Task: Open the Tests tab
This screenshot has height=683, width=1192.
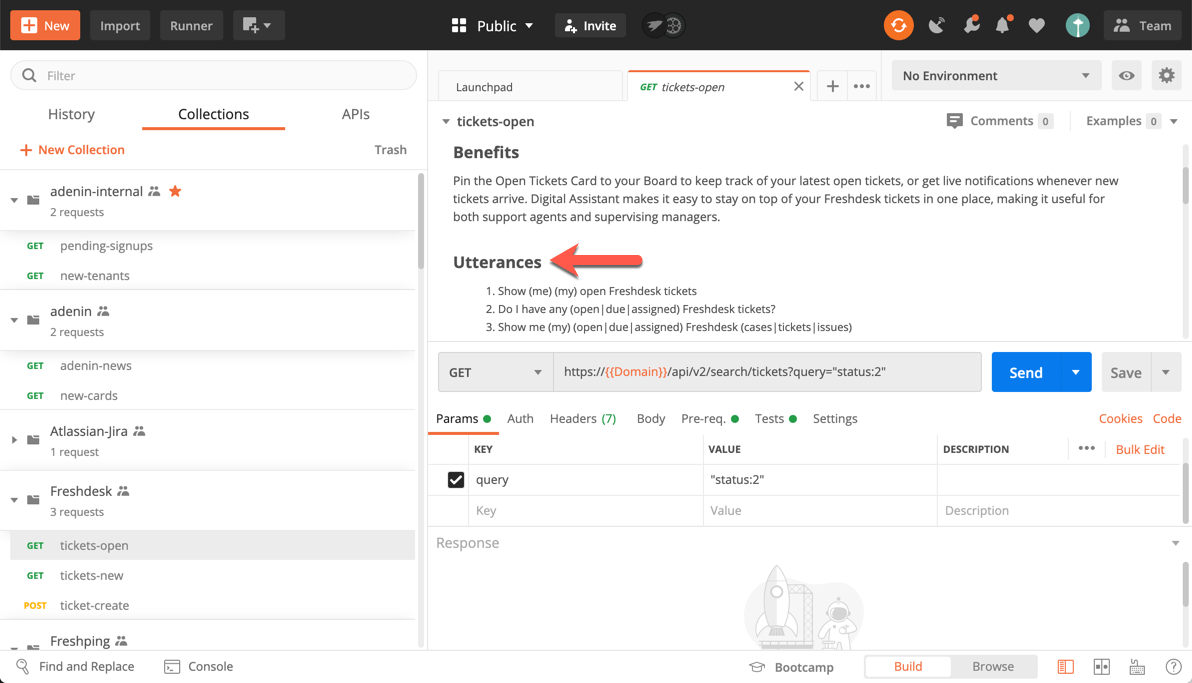Action: click(775, 418)
